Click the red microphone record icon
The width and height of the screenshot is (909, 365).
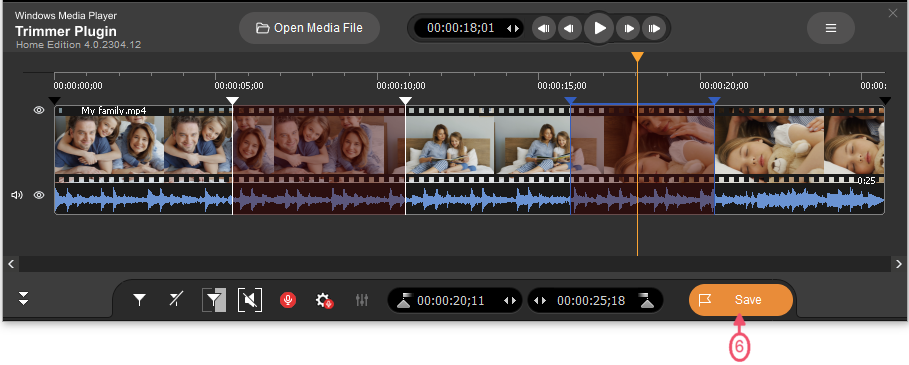point(288,300)
